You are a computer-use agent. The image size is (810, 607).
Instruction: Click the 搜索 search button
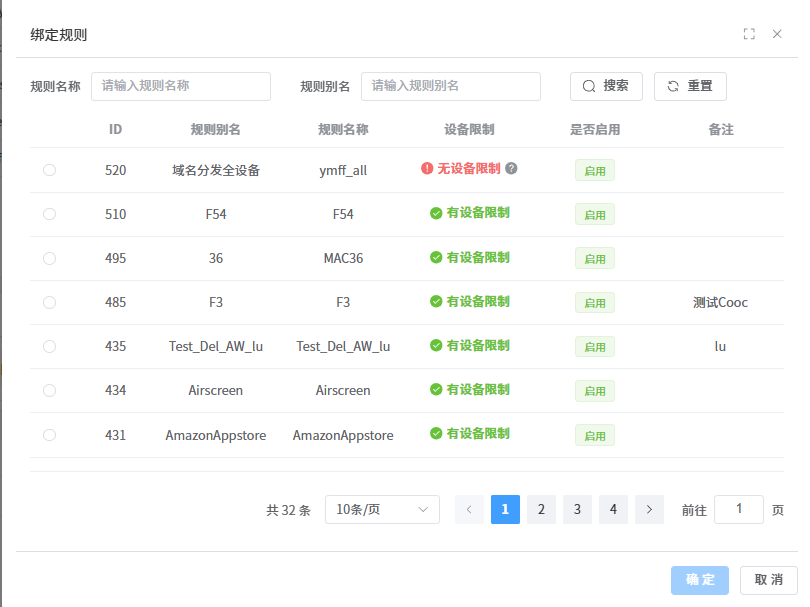pos(606,86)
